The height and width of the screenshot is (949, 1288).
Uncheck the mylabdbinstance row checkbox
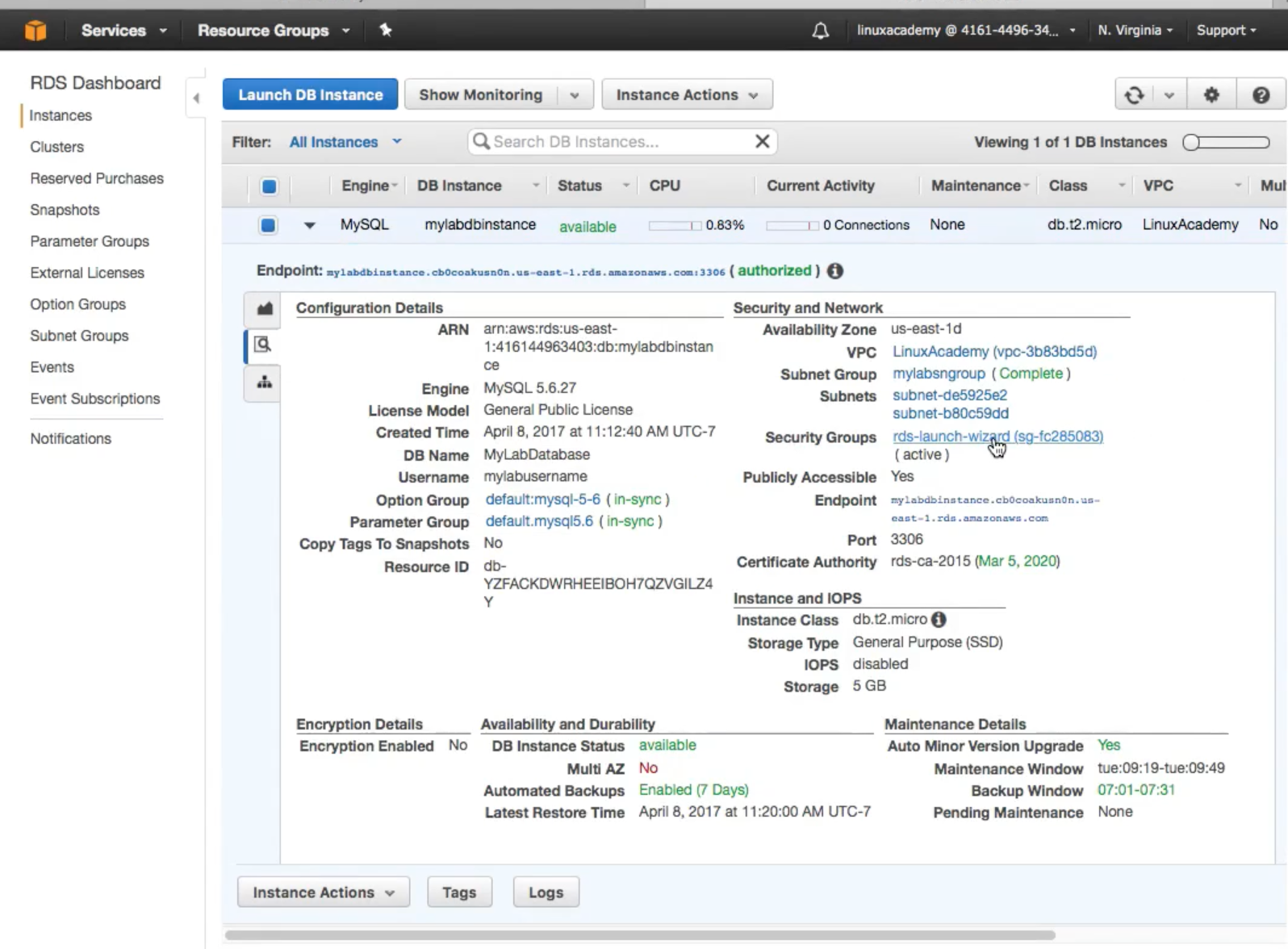coord(269,225)
